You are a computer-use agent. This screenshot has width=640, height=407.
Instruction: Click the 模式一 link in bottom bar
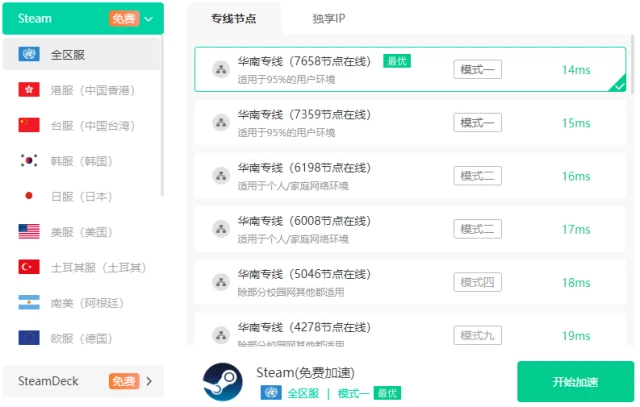(353, 393)
